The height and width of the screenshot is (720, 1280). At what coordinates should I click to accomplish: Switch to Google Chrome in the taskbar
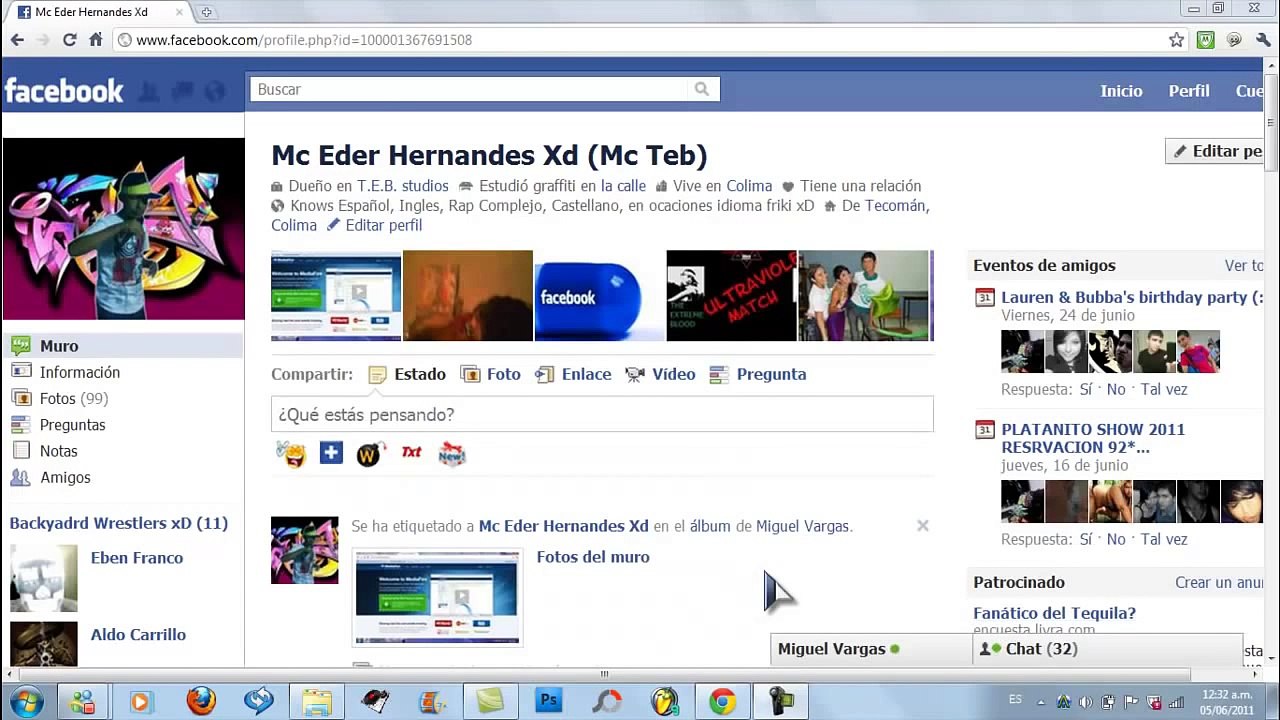723,701
